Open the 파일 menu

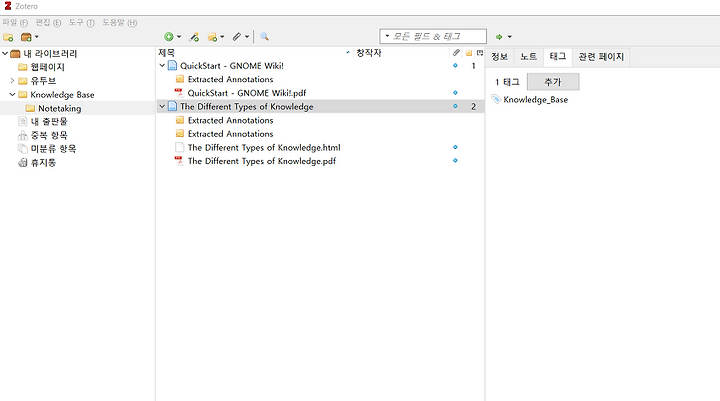coord(15,23)
